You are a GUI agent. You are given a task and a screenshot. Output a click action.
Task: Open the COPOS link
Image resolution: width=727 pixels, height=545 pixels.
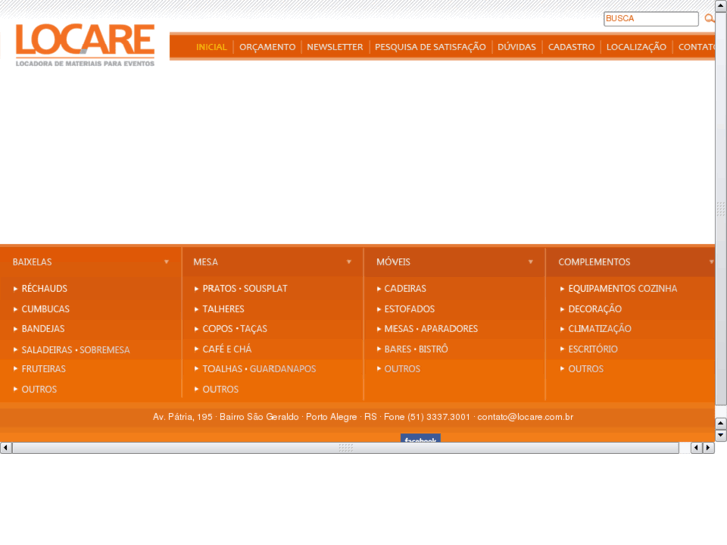point(217,329)
